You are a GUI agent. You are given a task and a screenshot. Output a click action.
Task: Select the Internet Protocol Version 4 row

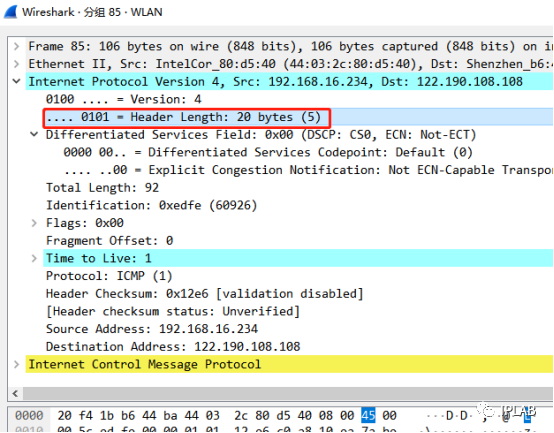(289, 82)
